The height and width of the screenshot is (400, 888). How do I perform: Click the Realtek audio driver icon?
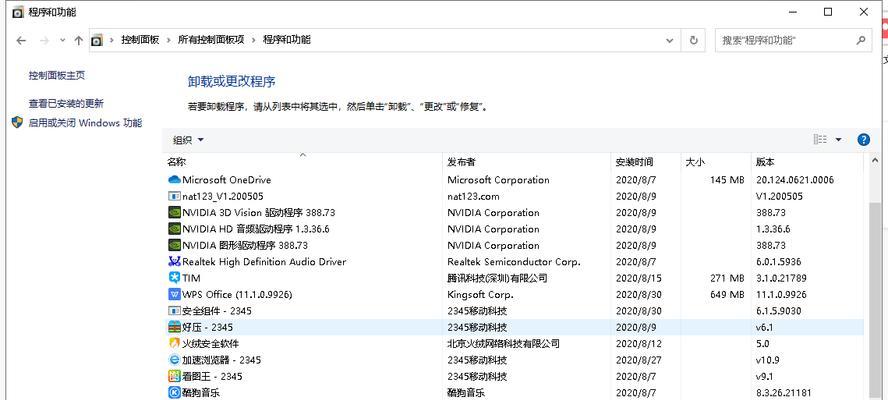coord(174,262)
